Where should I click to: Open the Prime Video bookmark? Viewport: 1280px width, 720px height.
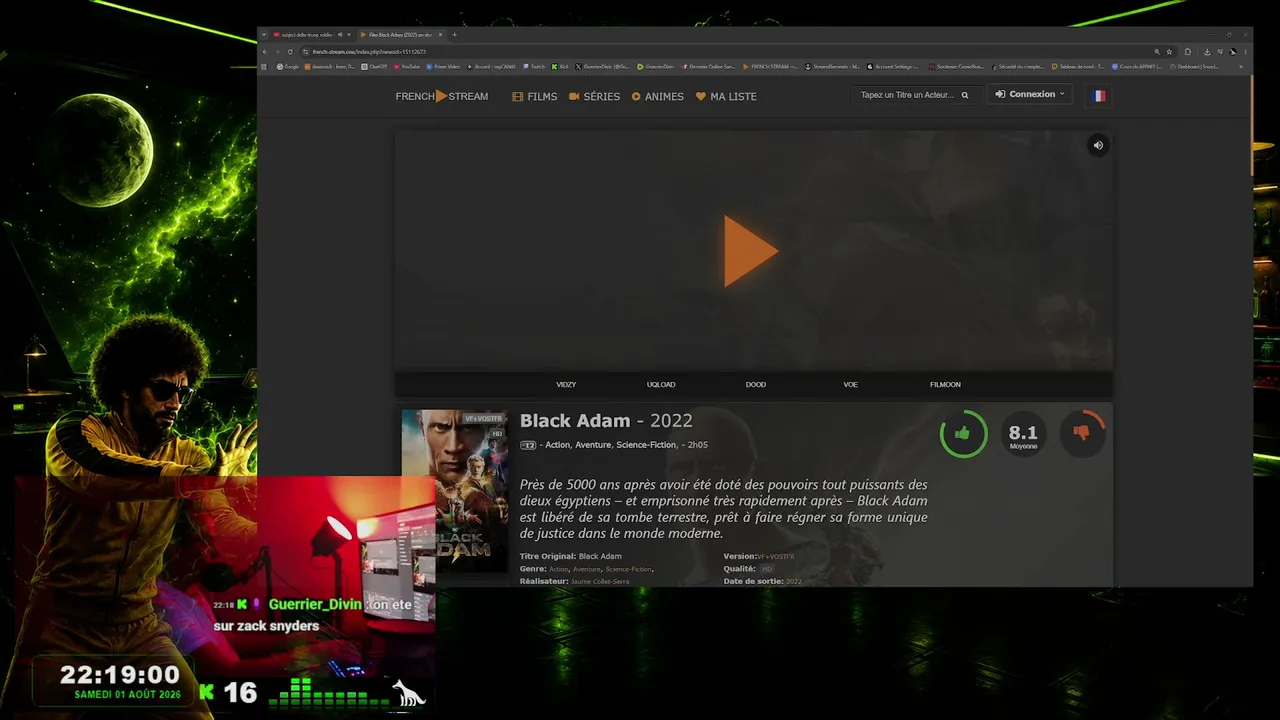click(443, 67)
